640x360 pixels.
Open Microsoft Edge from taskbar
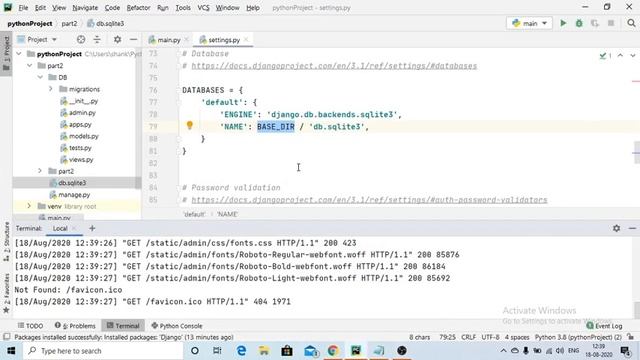pyautogui.click(x=241, y=351)
